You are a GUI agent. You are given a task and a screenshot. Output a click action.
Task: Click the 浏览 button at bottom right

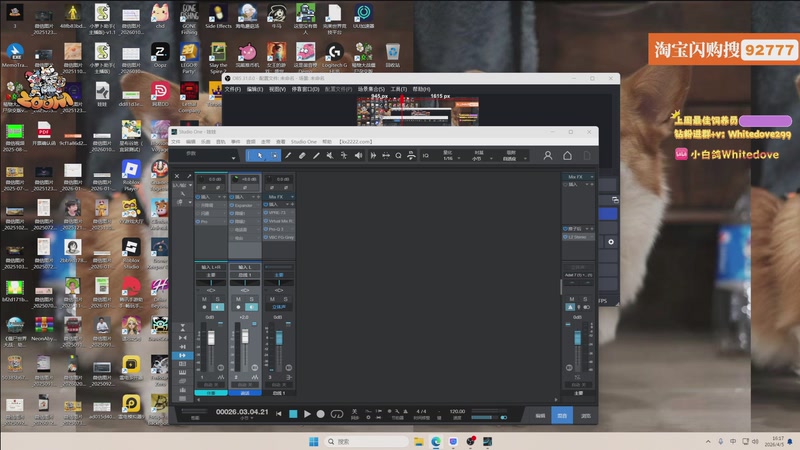[586, 414]
